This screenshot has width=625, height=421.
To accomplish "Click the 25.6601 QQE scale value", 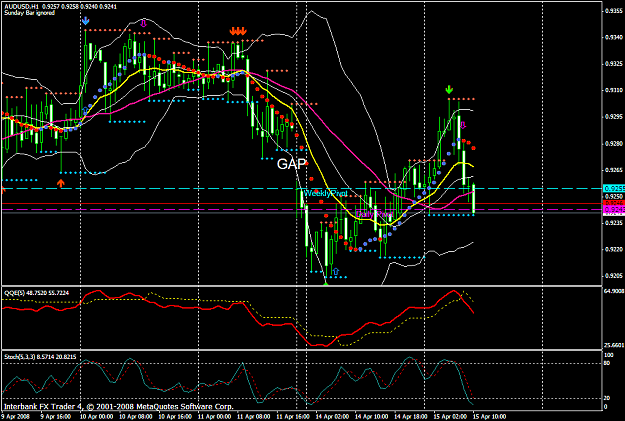I will coord(614,345).
